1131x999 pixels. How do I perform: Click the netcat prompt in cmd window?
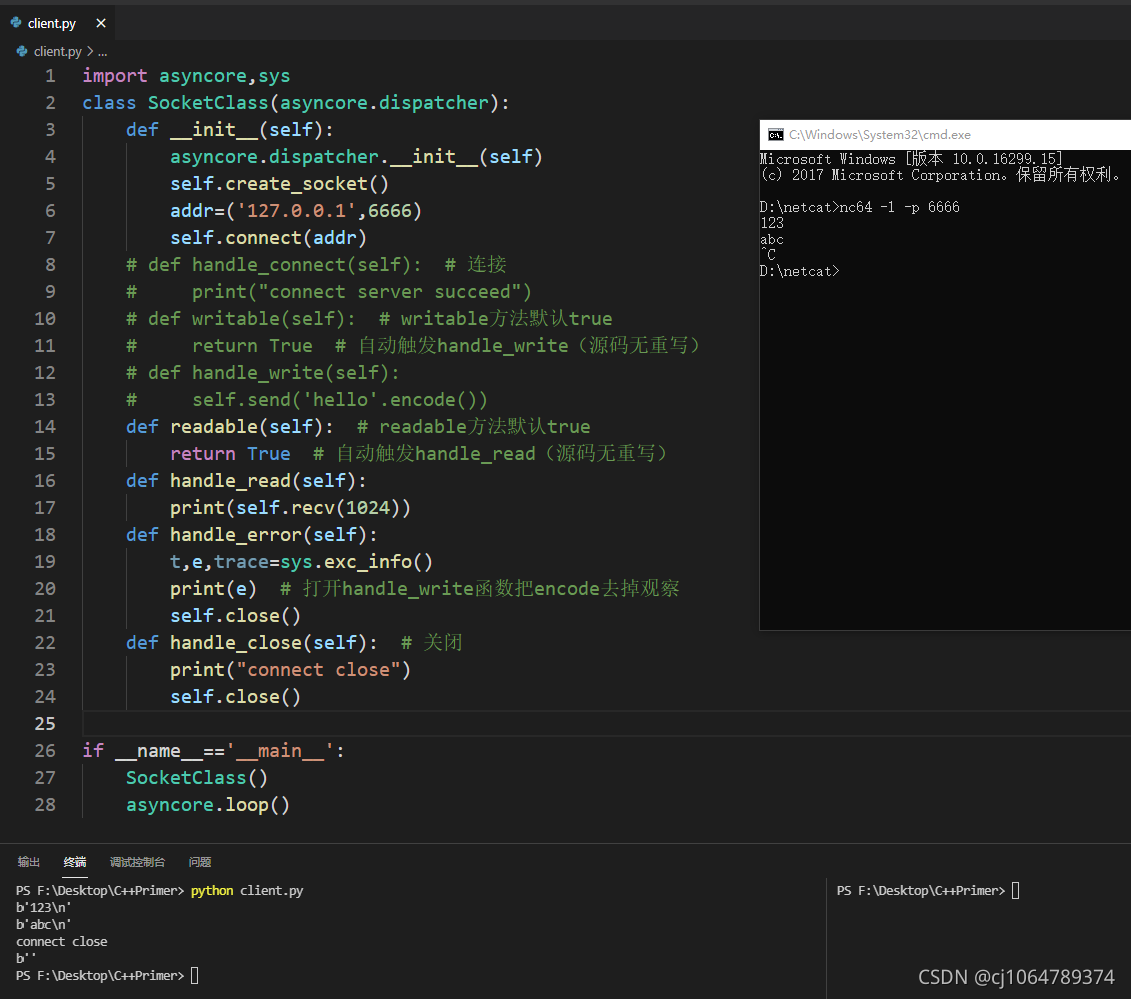tap(800, 271)
